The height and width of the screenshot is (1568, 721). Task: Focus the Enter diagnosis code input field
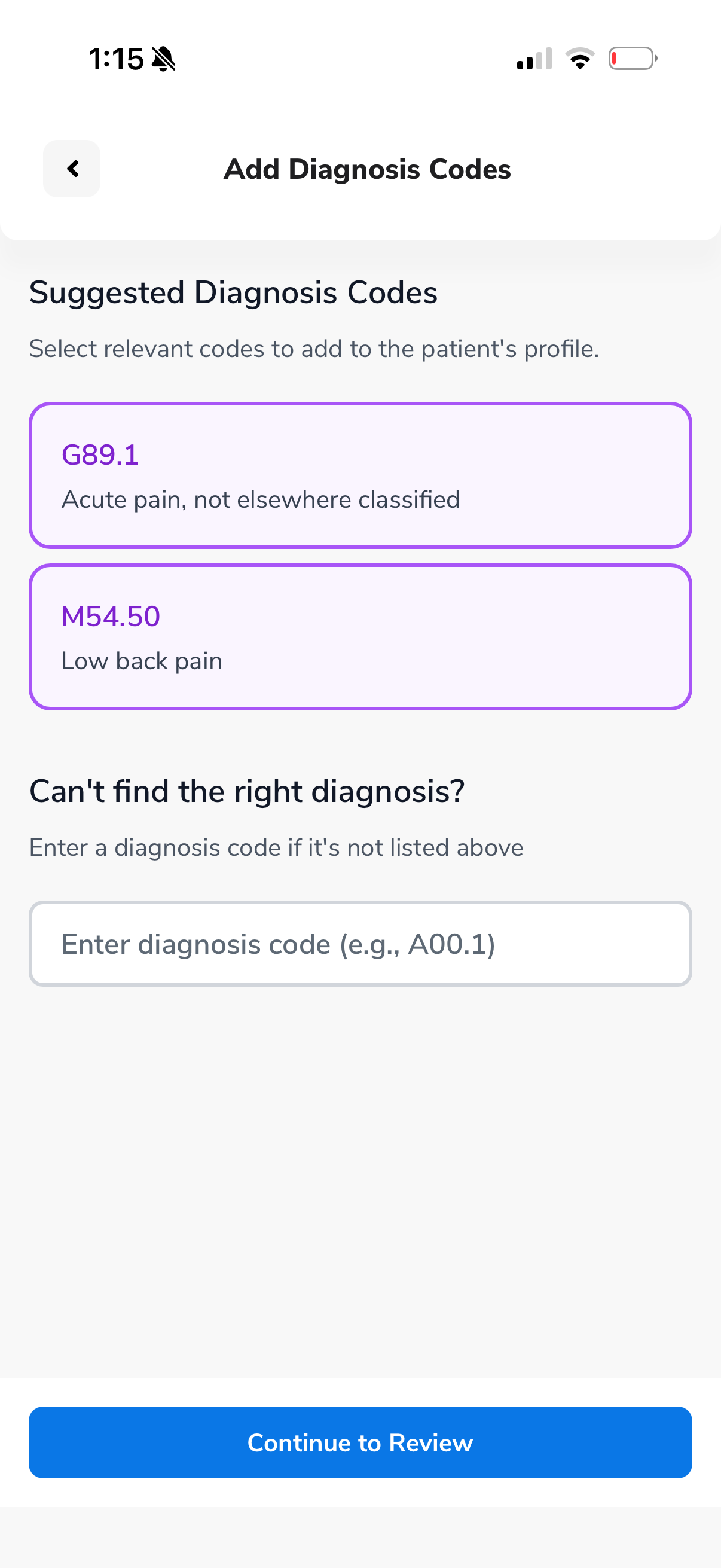360,944
